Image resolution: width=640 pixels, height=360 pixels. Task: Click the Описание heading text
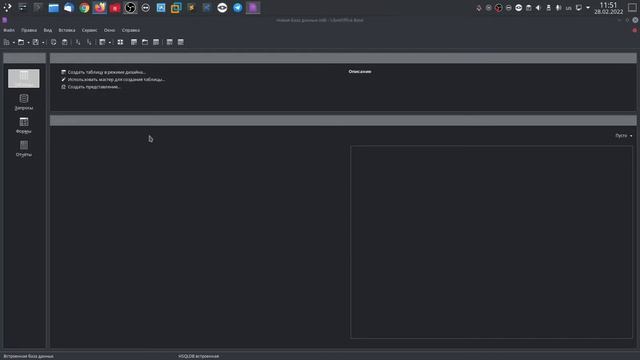360,71
